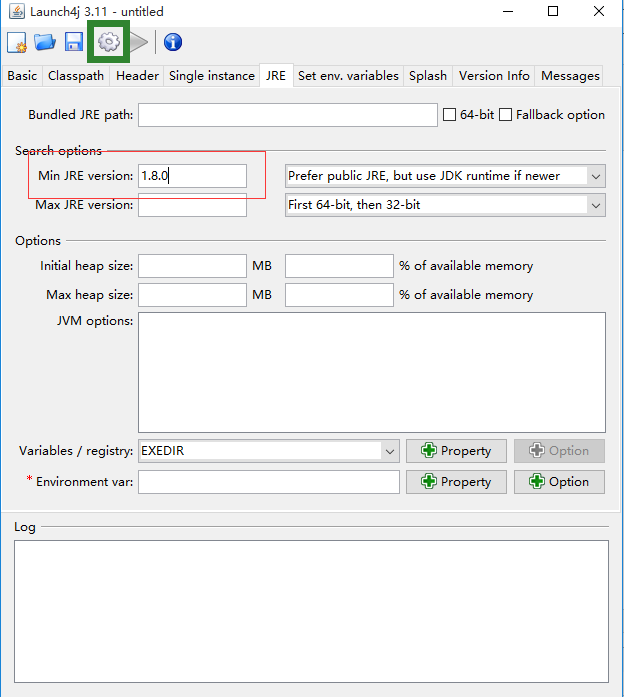Focus the Max heap size MB field
The height and width of the screenshot is (697, 624).
pos(192,295)
